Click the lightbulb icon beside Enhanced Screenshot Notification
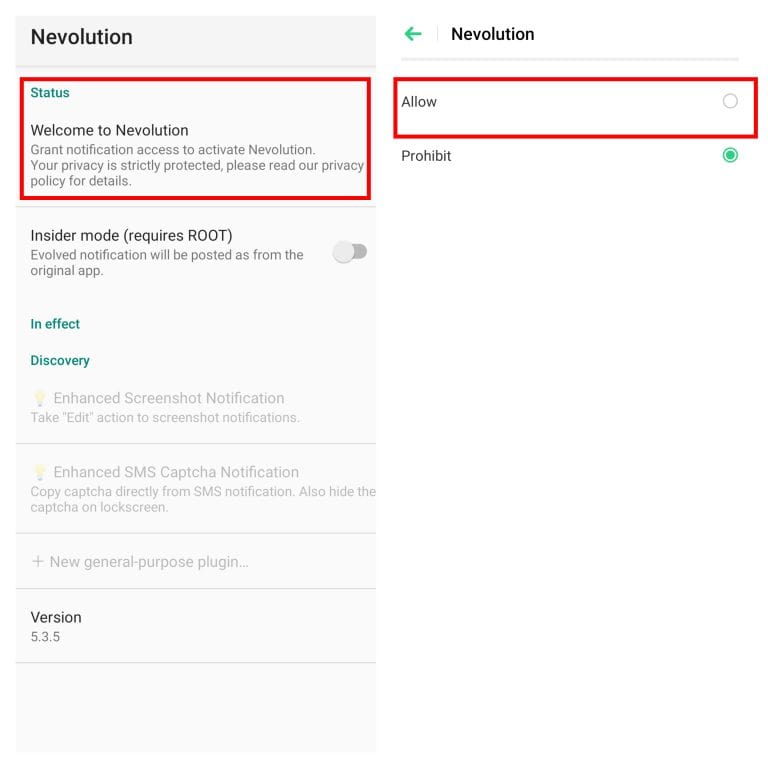Viewport: 768px width, 768px height. [x=40, y=398]
